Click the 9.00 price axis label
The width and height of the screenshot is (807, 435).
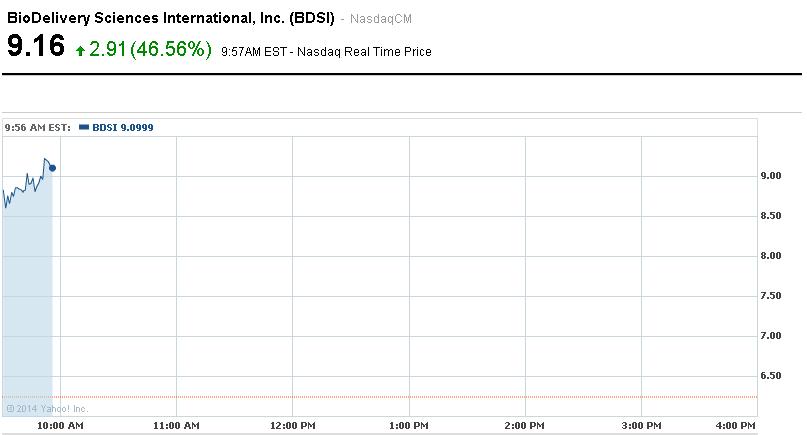(771, 176)
